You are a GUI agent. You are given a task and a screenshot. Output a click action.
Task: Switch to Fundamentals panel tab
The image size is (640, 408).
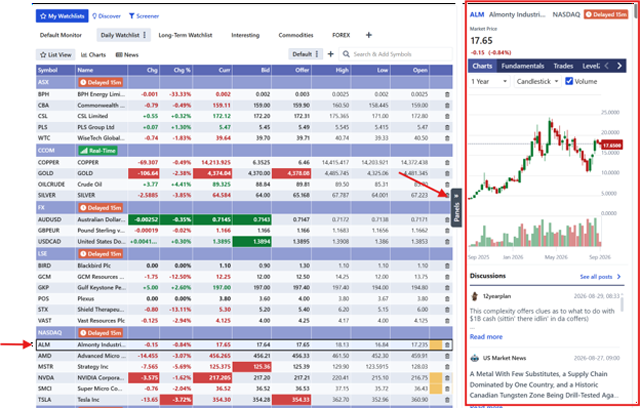click(523, 66)
